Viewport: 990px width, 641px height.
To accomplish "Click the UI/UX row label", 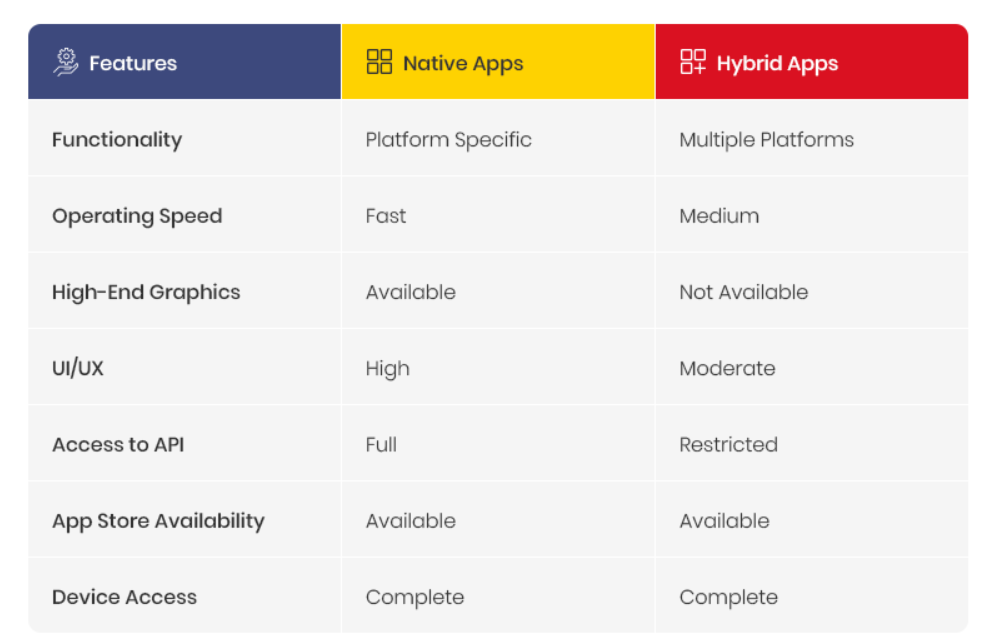I will click(x=78, y=368).
